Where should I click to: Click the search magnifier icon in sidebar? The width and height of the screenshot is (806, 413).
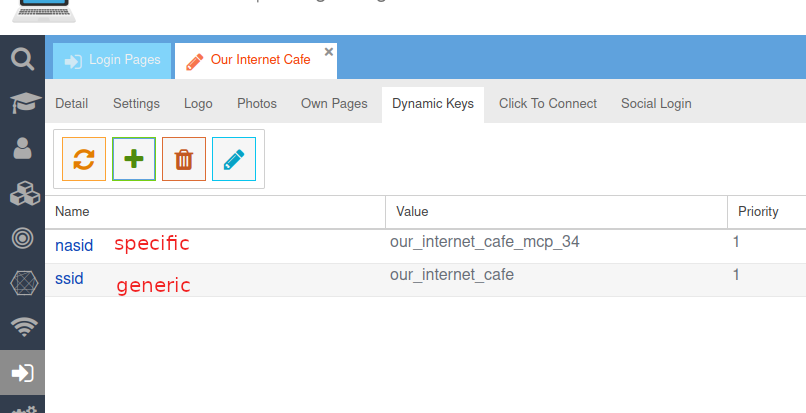pyautogui.click(x=22, y=59)
